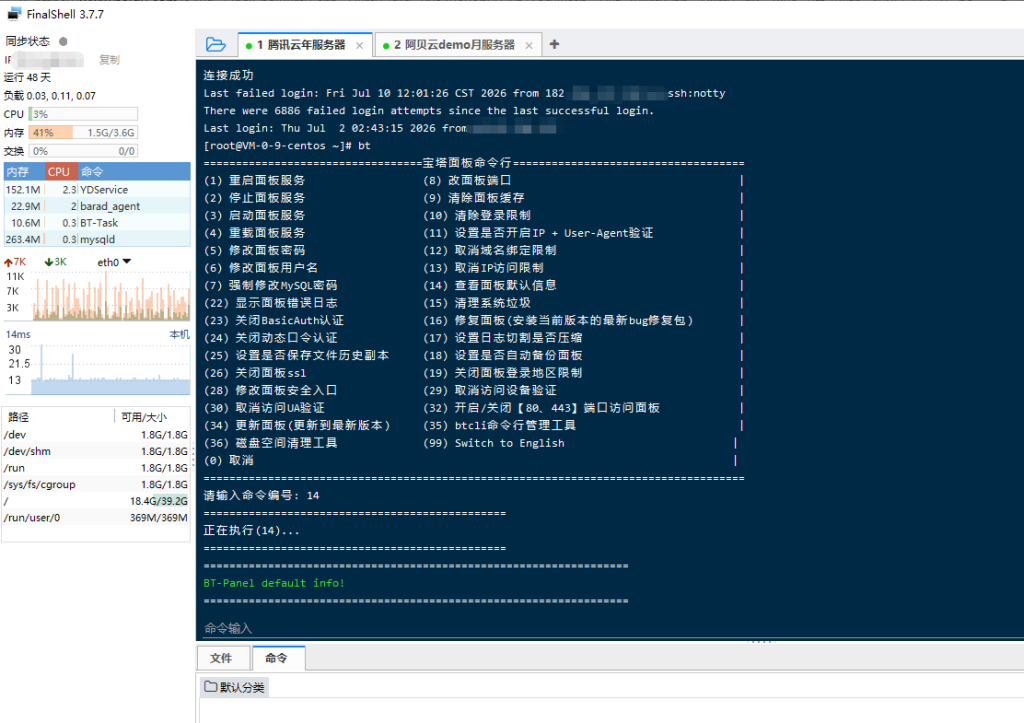Click the 复制 link next to IP
The width and height of the screenshot is (1024, 723).
109,59
